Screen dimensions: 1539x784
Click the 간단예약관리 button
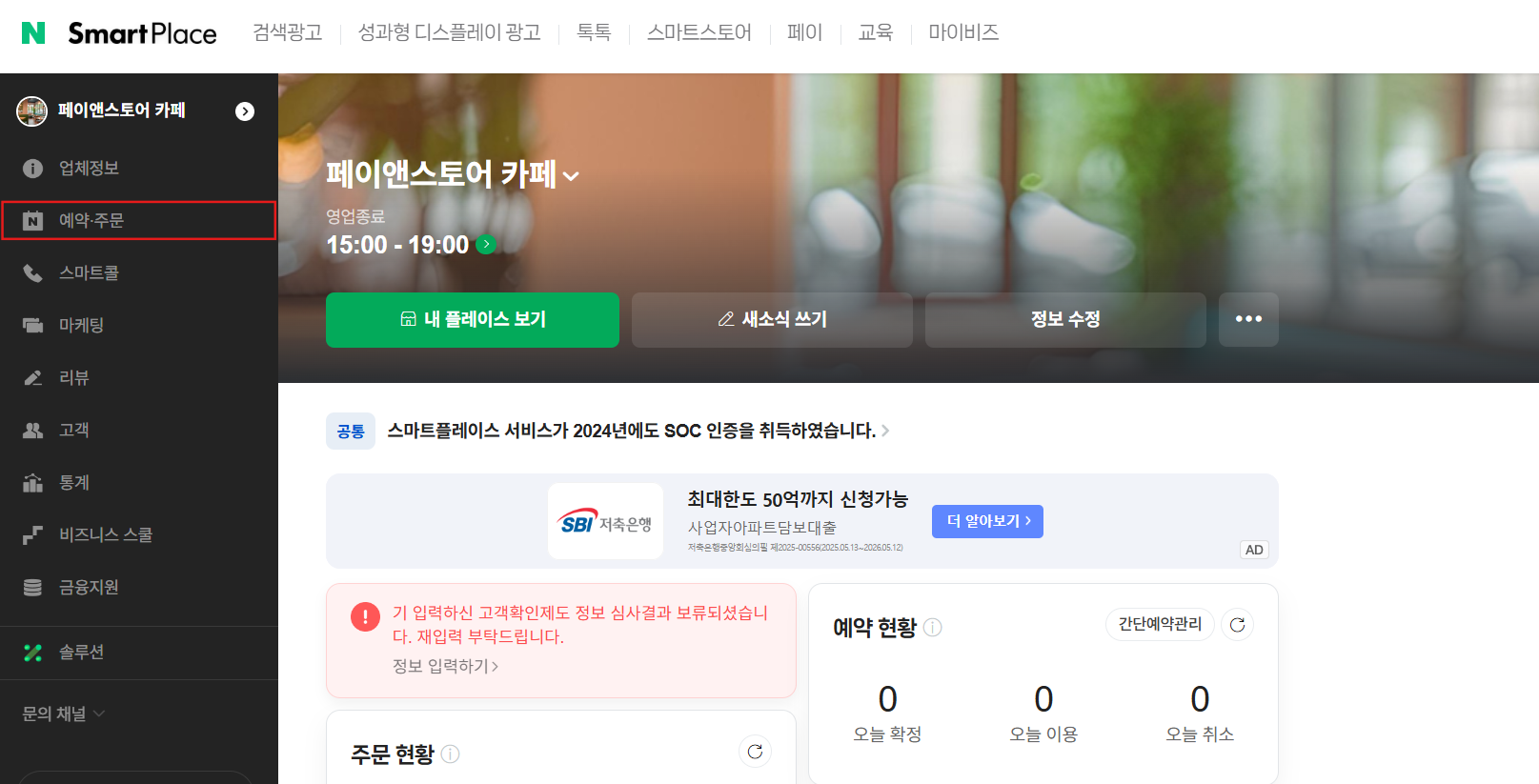(x=1160, y=625)
